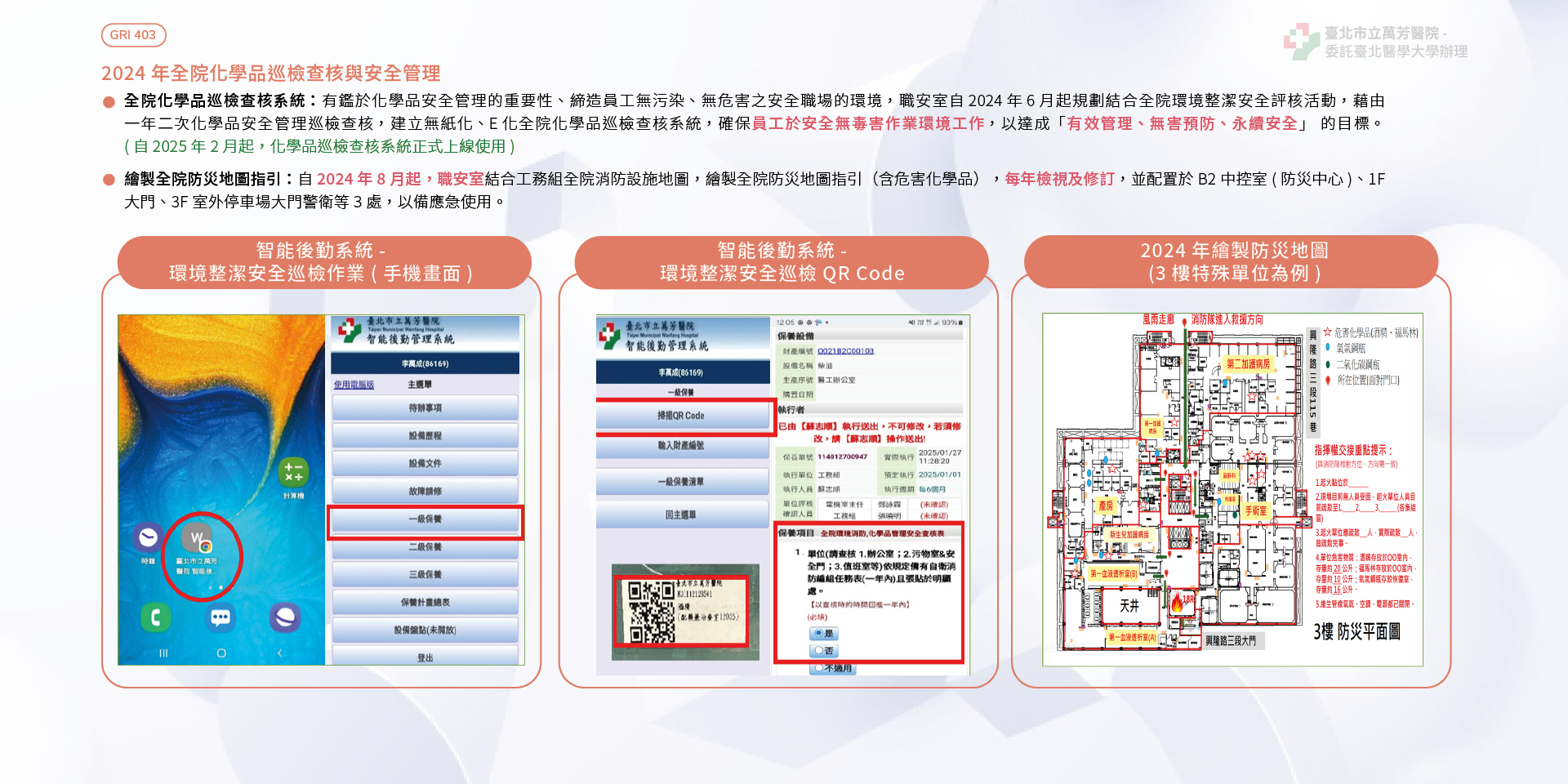Click 新生兒加護病房 label on map

(x=1129, y=535)
